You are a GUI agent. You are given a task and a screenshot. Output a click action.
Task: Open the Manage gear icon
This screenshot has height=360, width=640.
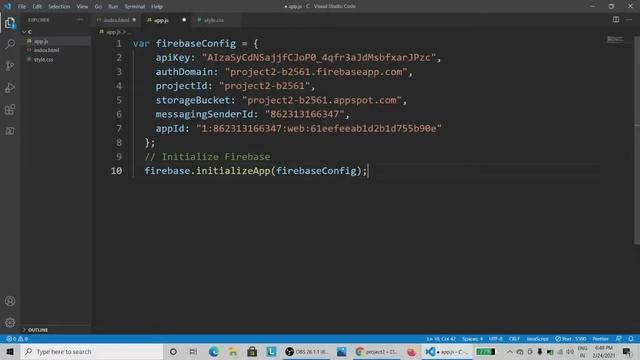click(10, 323)
